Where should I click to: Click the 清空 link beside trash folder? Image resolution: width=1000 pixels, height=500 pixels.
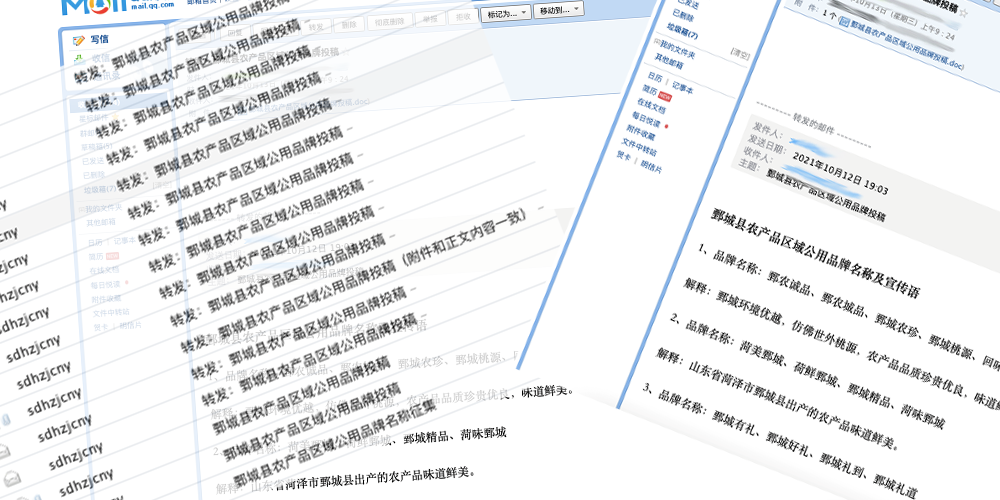[740, 52]
